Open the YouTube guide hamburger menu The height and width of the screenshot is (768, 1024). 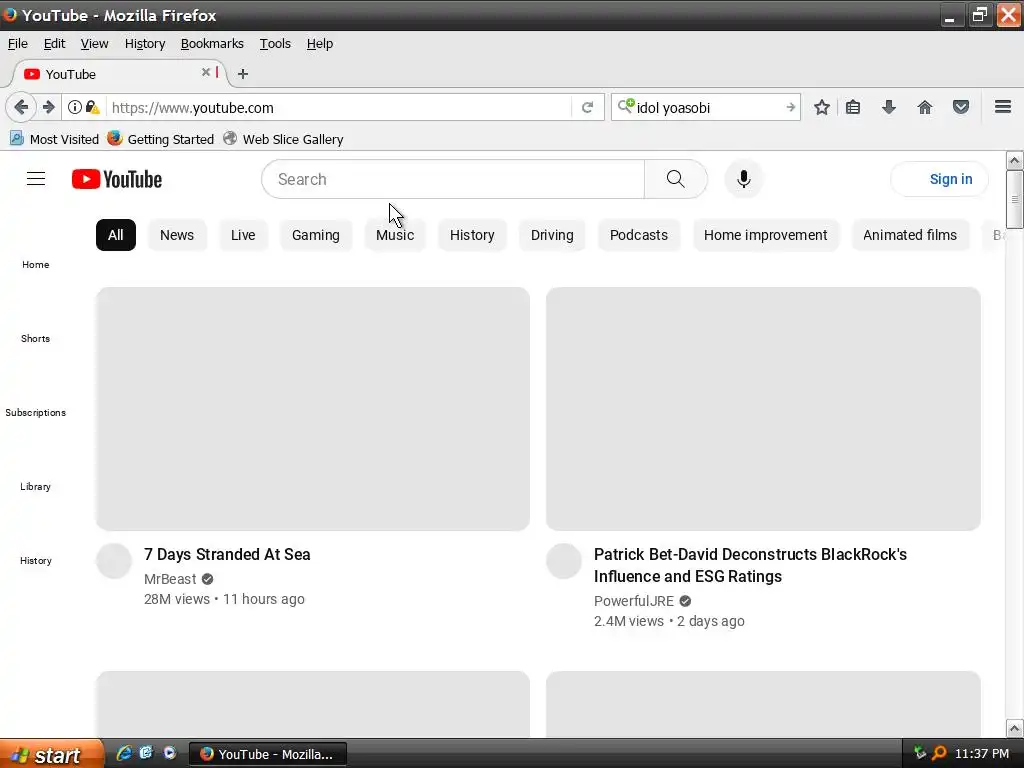(x=36, y=178)
